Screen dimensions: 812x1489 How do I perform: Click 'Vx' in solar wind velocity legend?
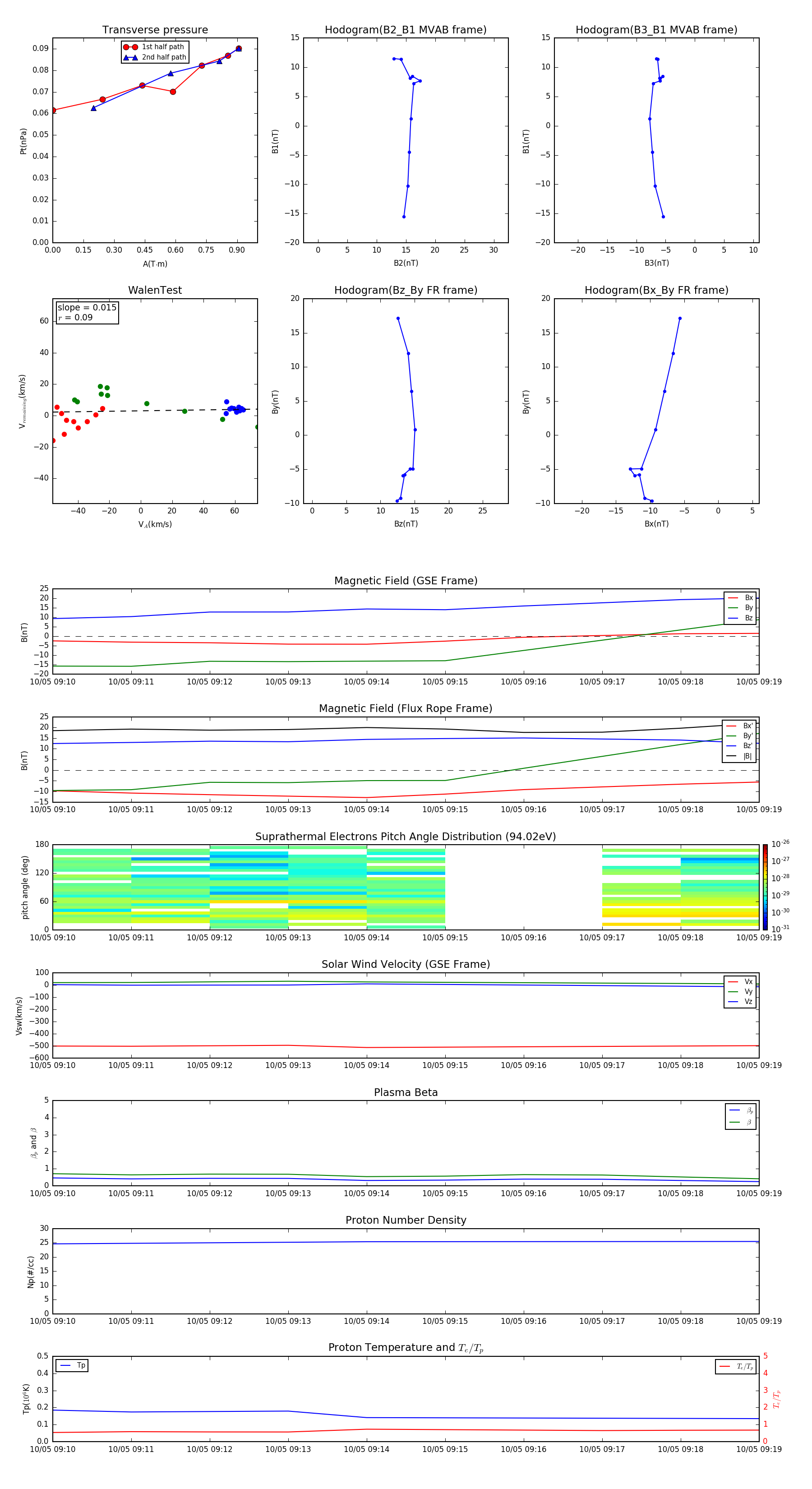click(748, 981)
